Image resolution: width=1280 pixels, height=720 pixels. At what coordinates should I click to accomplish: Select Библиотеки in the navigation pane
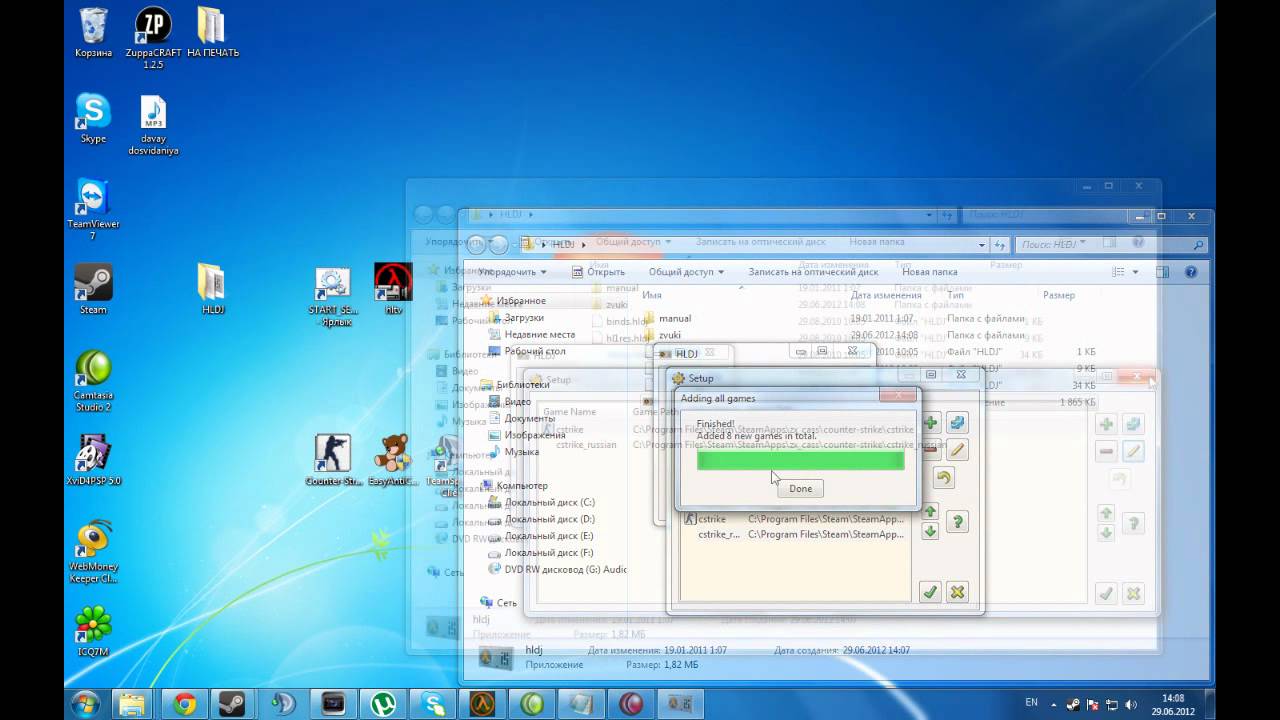(523, 384)
